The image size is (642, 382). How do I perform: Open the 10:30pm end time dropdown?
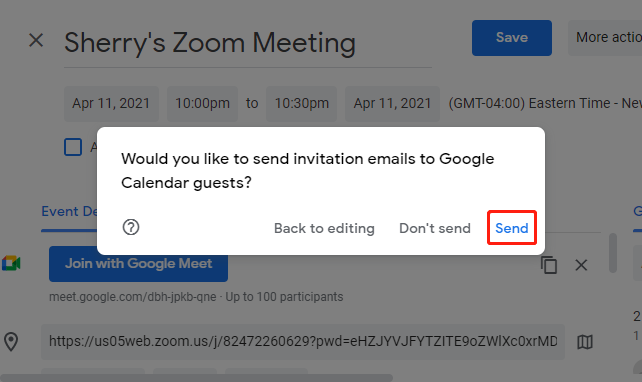(x=301, y=104)
